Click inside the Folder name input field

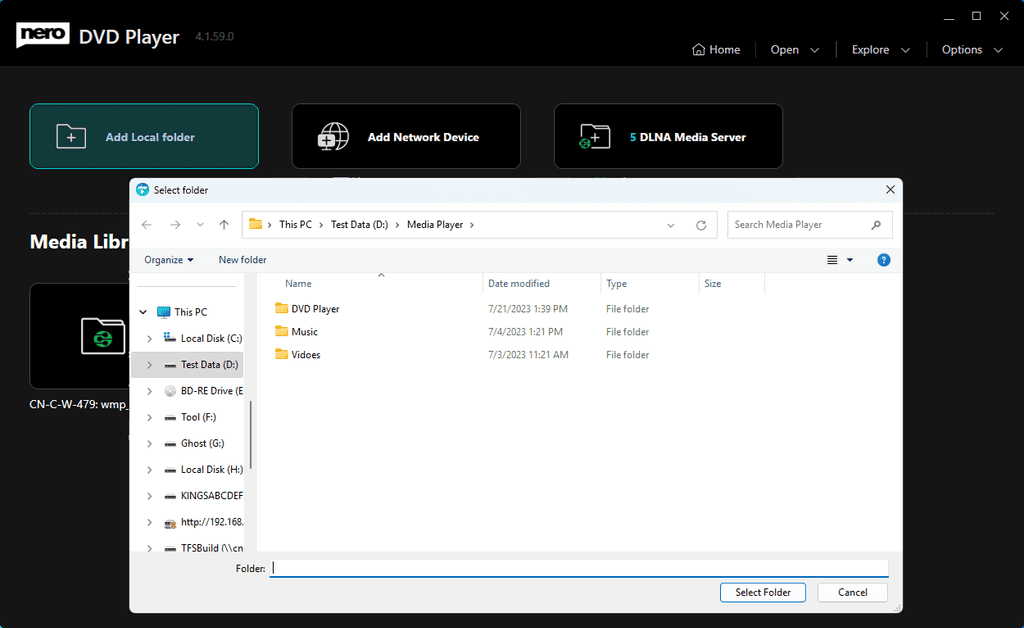580,567
